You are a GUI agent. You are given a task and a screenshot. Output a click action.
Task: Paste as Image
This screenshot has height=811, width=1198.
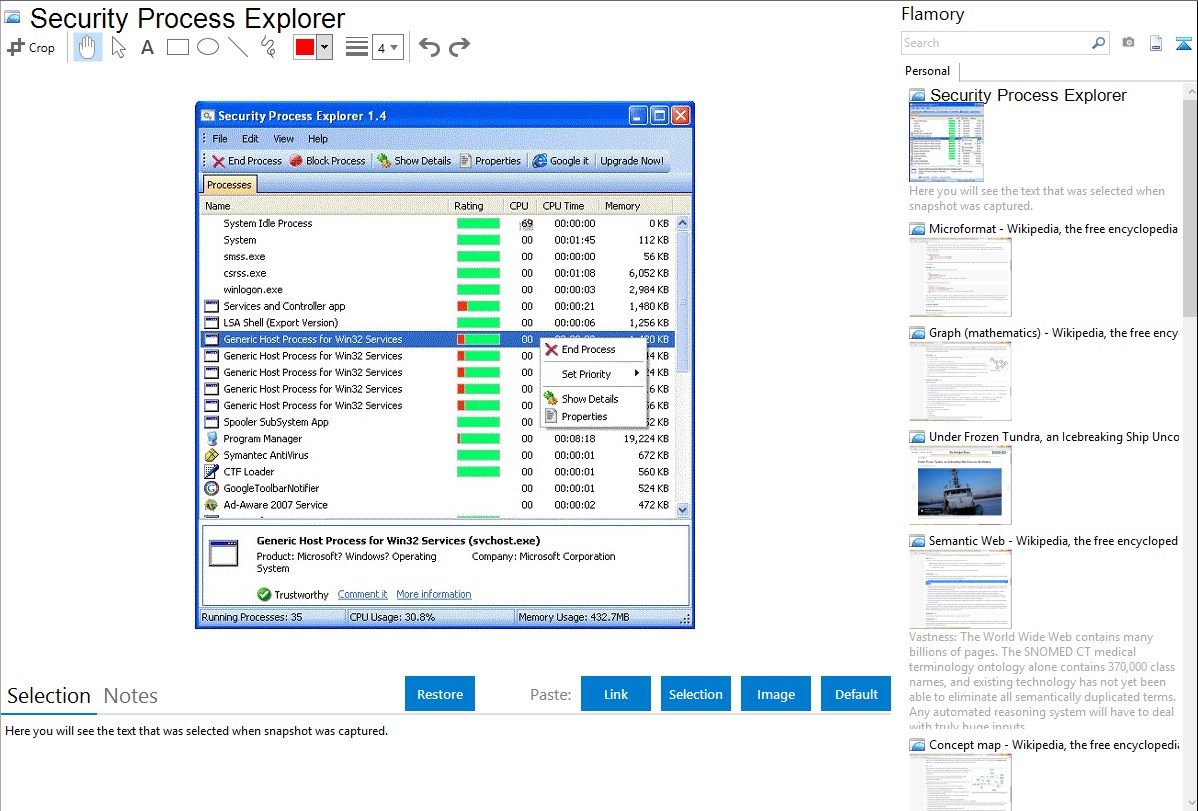tap(775, 694)
